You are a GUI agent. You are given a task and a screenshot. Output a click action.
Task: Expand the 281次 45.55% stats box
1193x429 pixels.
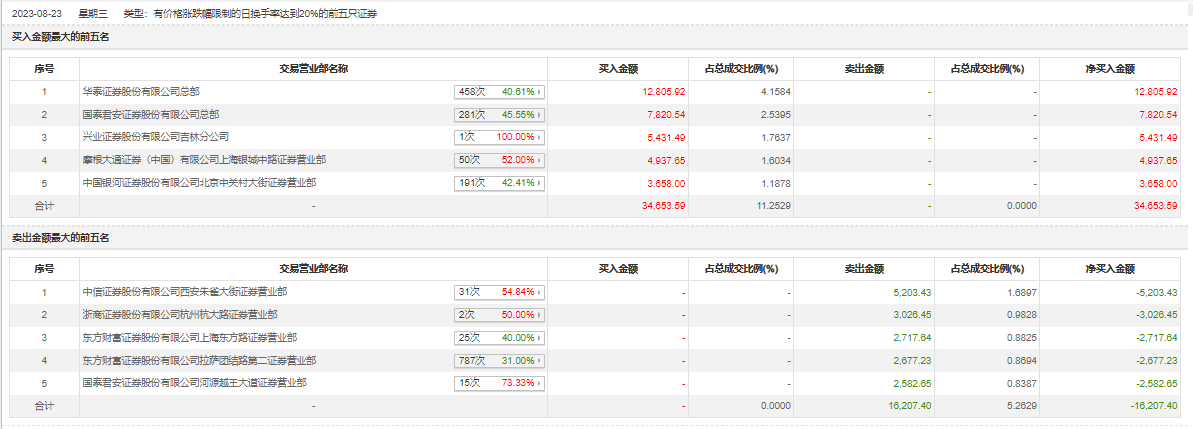tap(498, 115)
